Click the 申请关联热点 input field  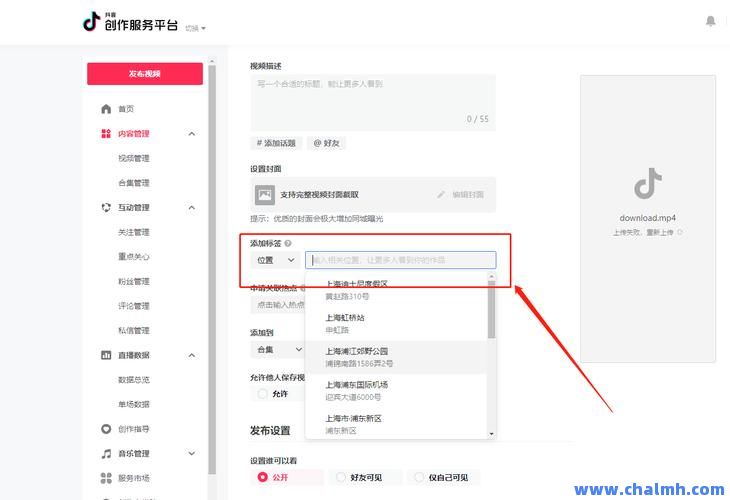point(278,305)
